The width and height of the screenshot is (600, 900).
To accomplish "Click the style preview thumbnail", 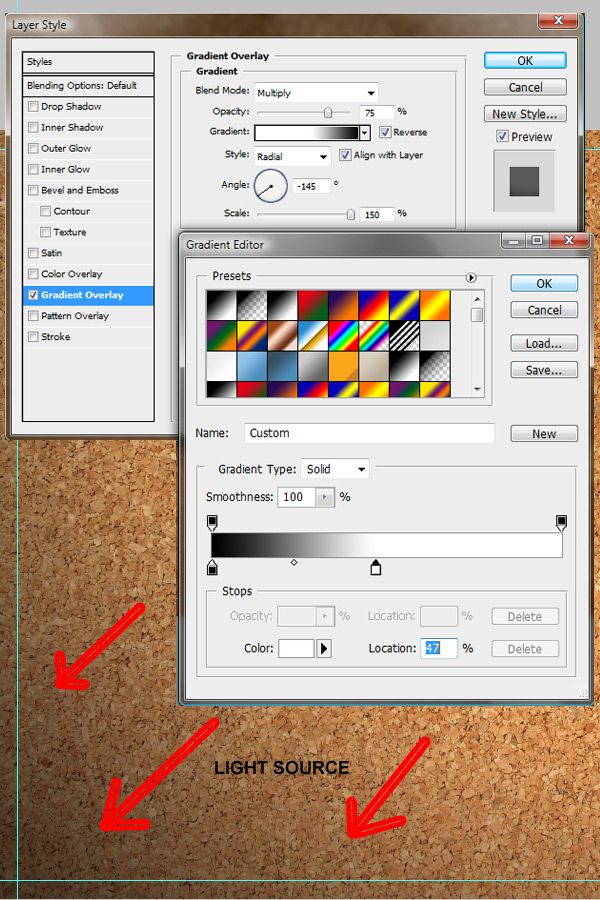I will click(x=524, y=181).
